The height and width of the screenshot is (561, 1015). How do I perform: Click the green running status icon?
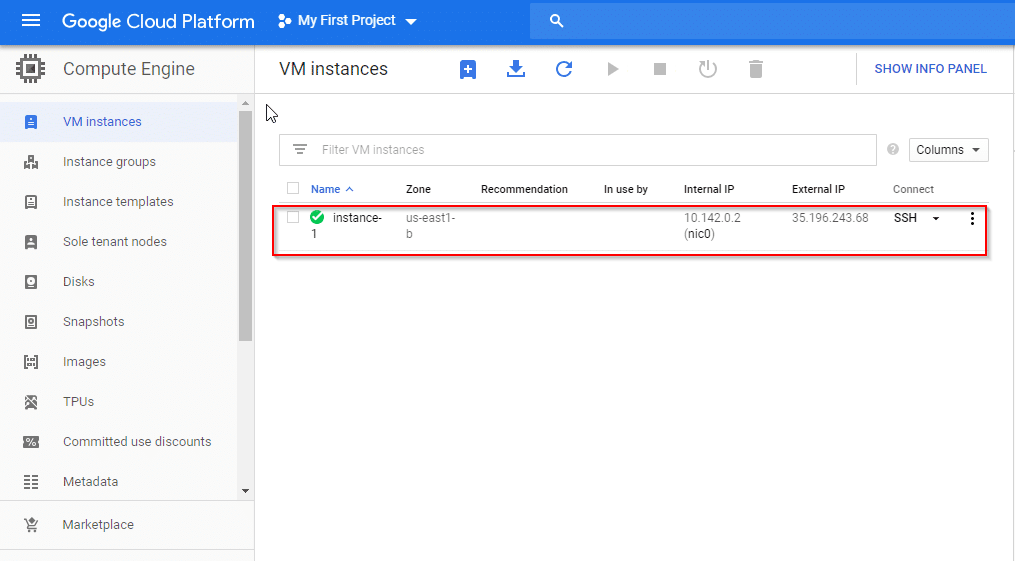(317, 217)
